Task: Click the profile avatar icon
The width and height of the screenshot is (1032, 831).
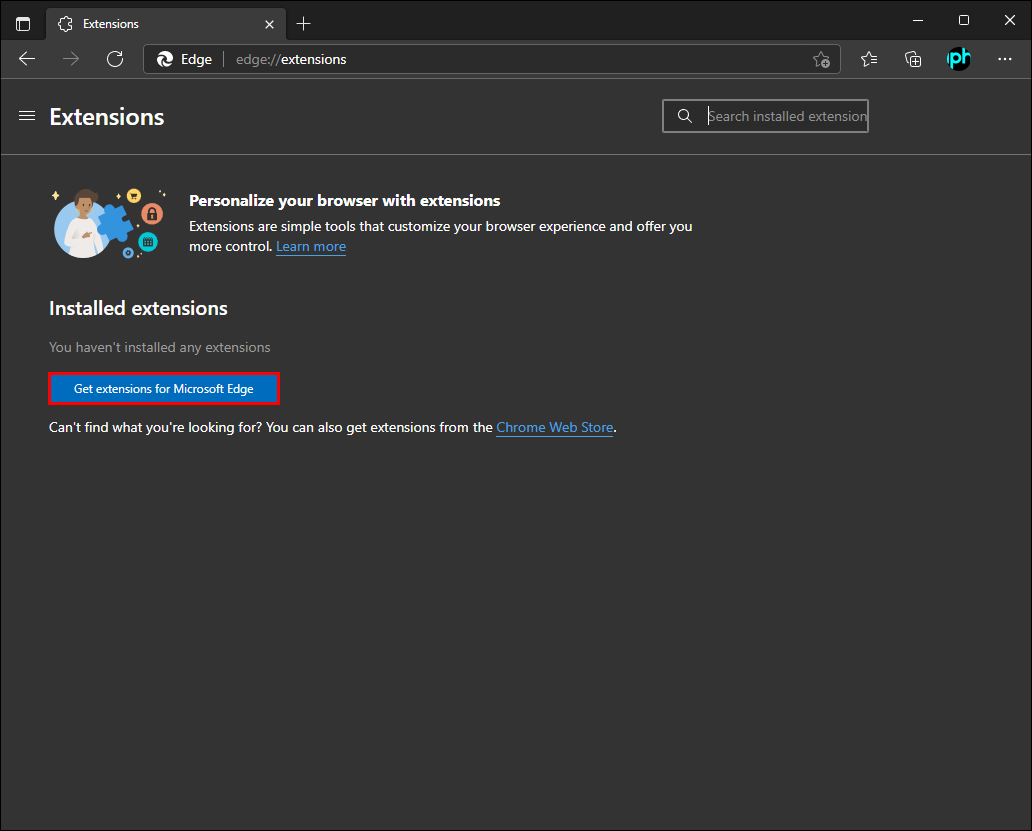Action: (958, 59)
